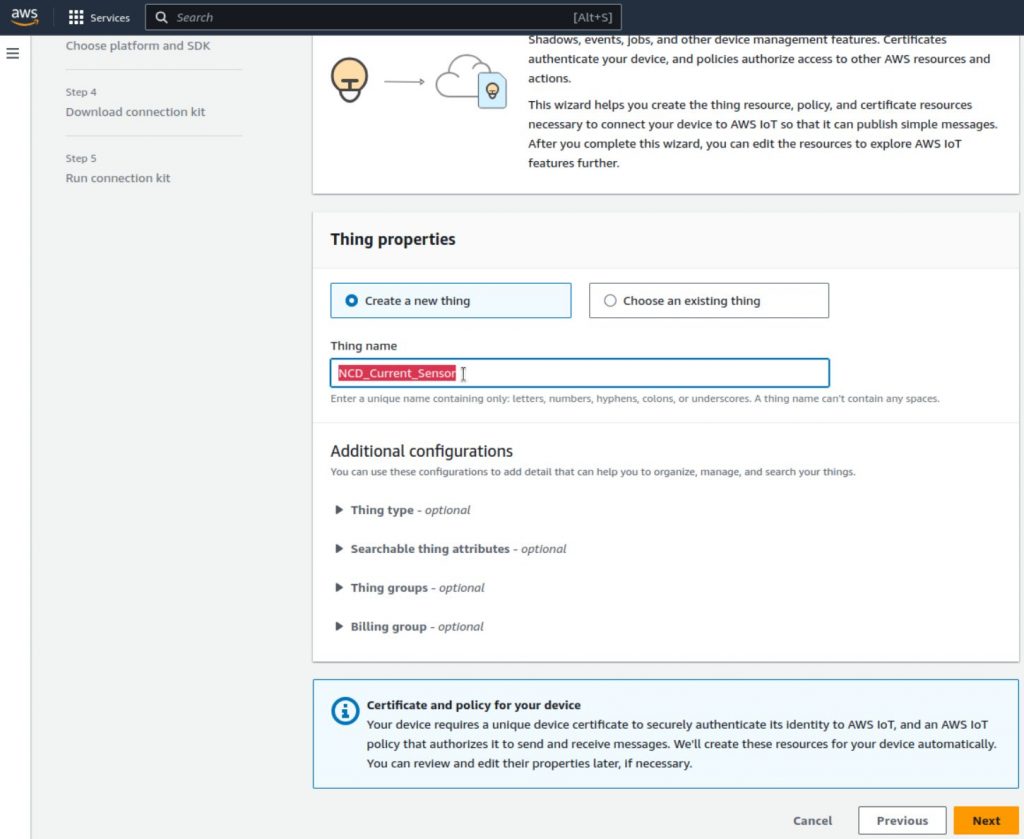Click the Previous button
This screenshot has height=839, width=1024.
coord(901,820)
